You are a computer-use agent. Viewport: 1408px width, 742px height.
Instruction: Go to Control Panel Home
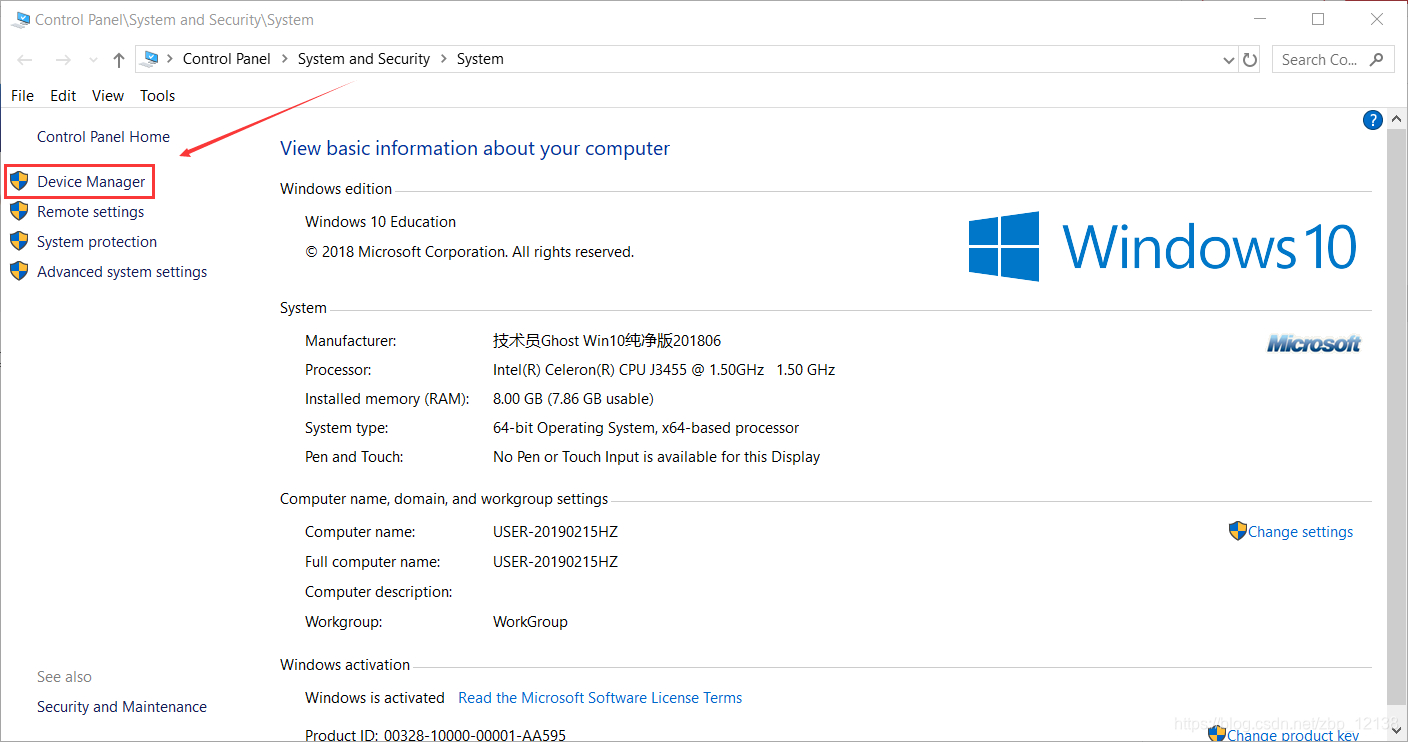click(103, 137)
